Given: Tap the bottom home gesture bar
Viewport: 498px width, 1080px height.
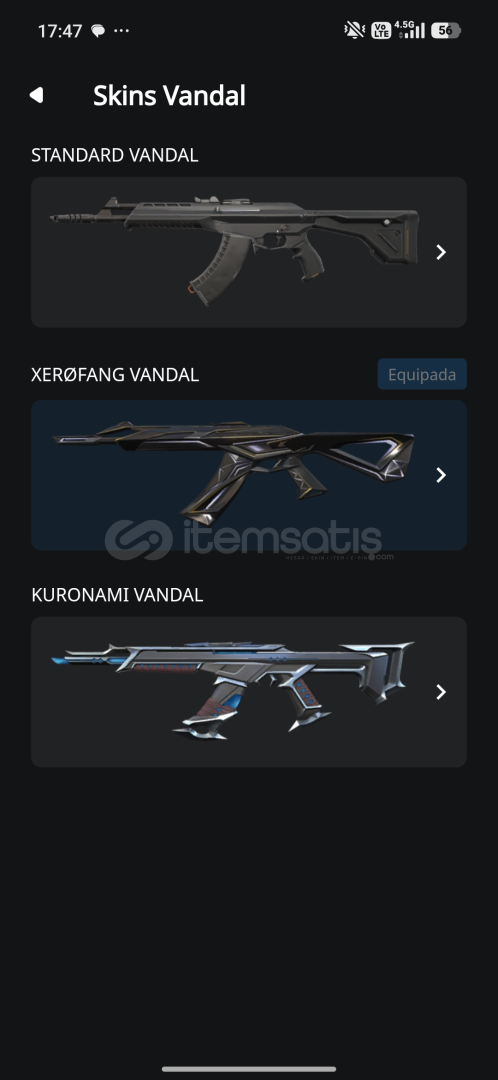Looking at the screenshot, I should 249,1069.
